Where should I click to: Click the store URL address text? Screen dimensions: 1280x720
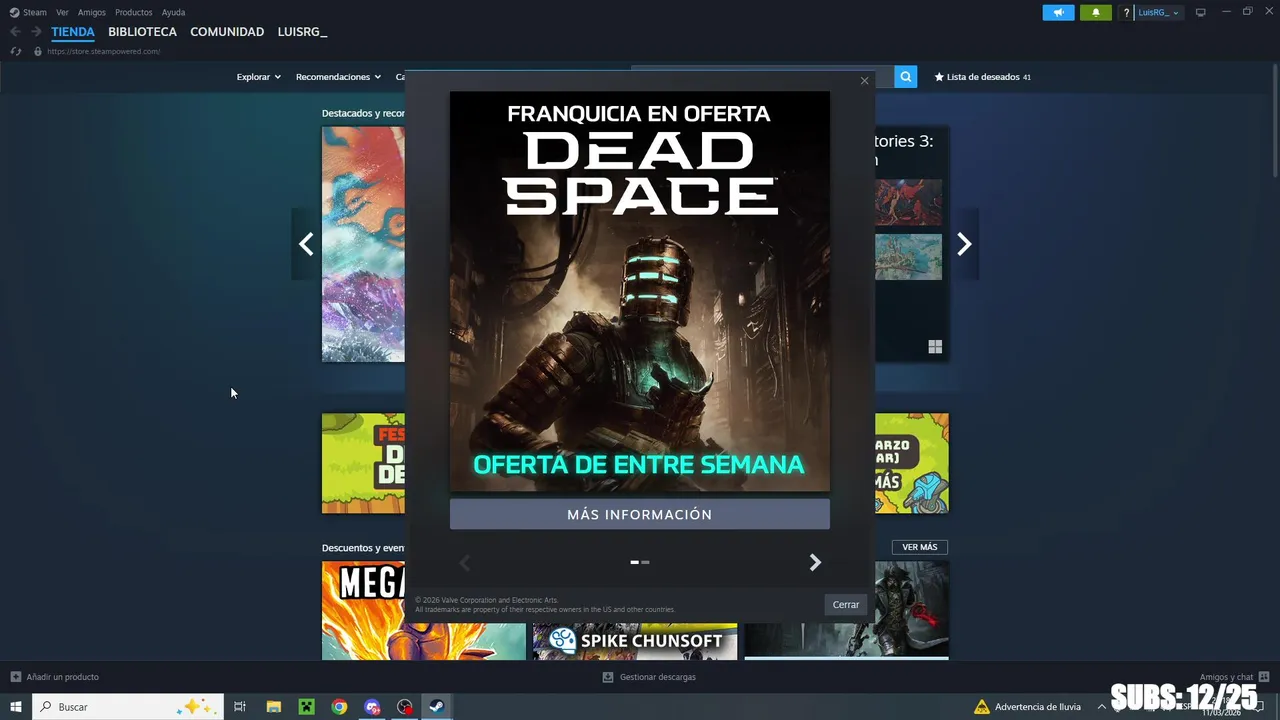tap(103, 51)
